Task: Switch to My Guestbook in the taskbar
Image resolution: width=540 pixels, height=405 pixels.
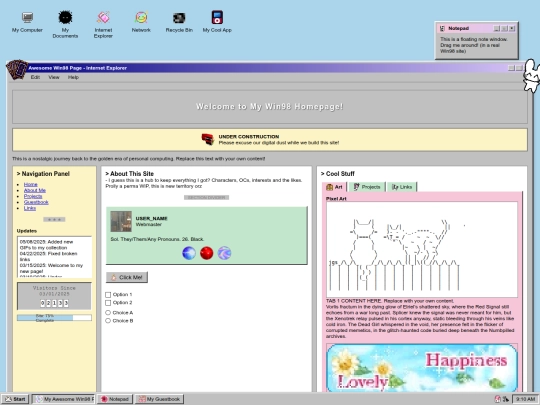Action: [x=159, y=399]
